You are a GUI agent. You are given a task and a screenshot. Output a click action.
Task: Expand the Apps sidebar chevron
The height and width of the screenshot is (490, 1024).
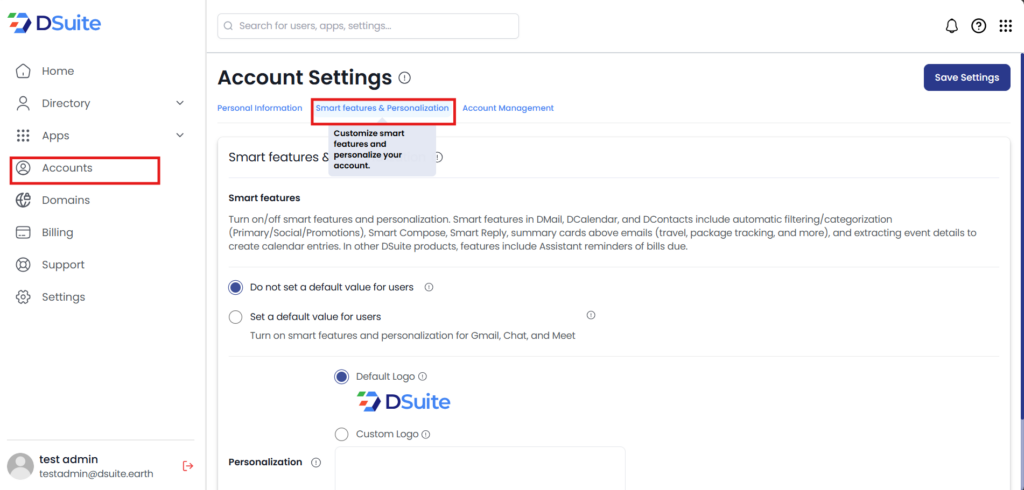pyautogui.click(x=180, y=136)
